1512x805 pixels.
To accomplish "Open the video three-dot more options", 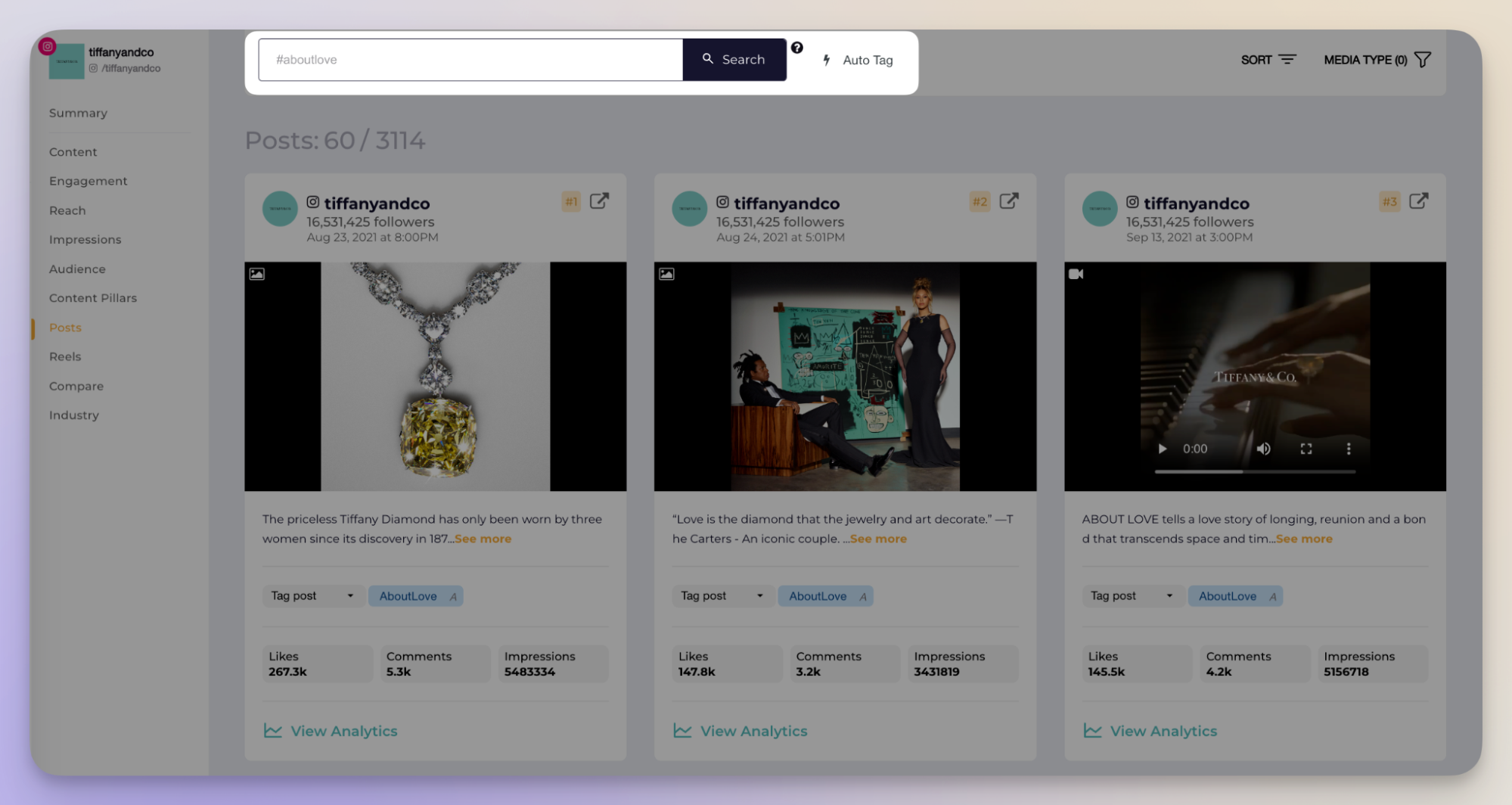I will pyautogui.click(x=1349, y=449).
